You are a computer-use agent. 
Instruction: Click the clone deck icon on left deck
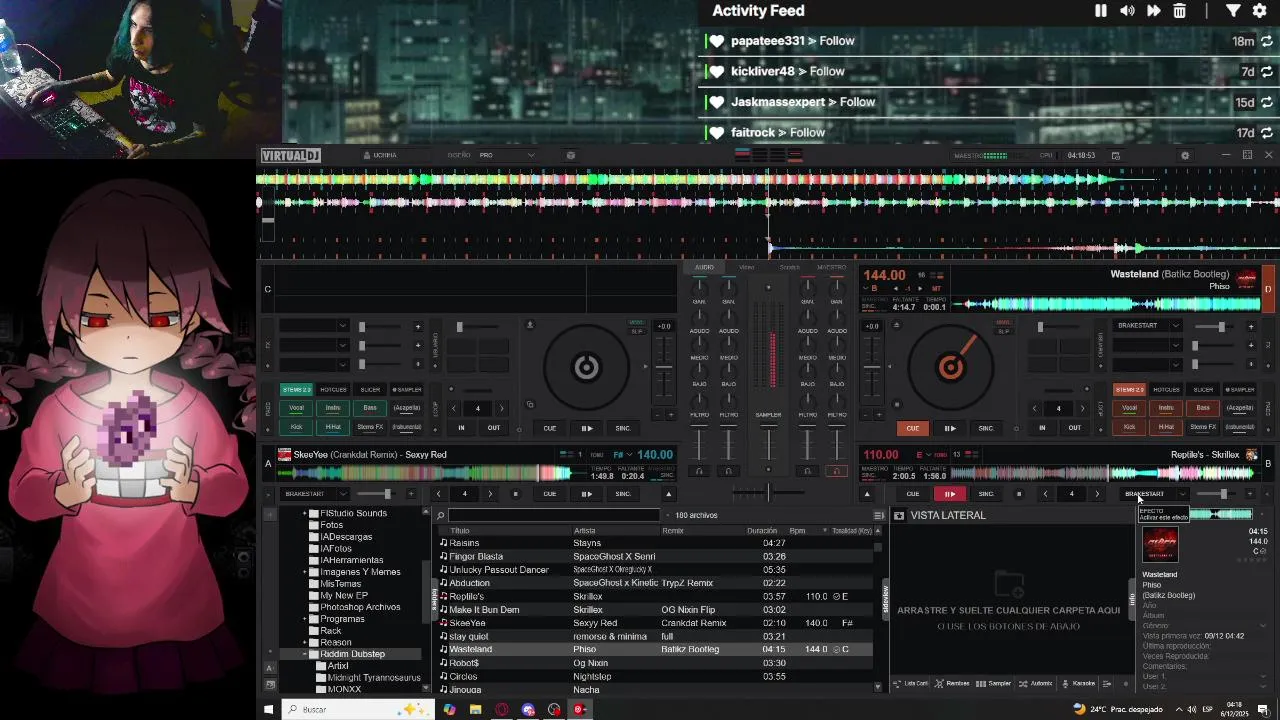[x=530, y=405]
